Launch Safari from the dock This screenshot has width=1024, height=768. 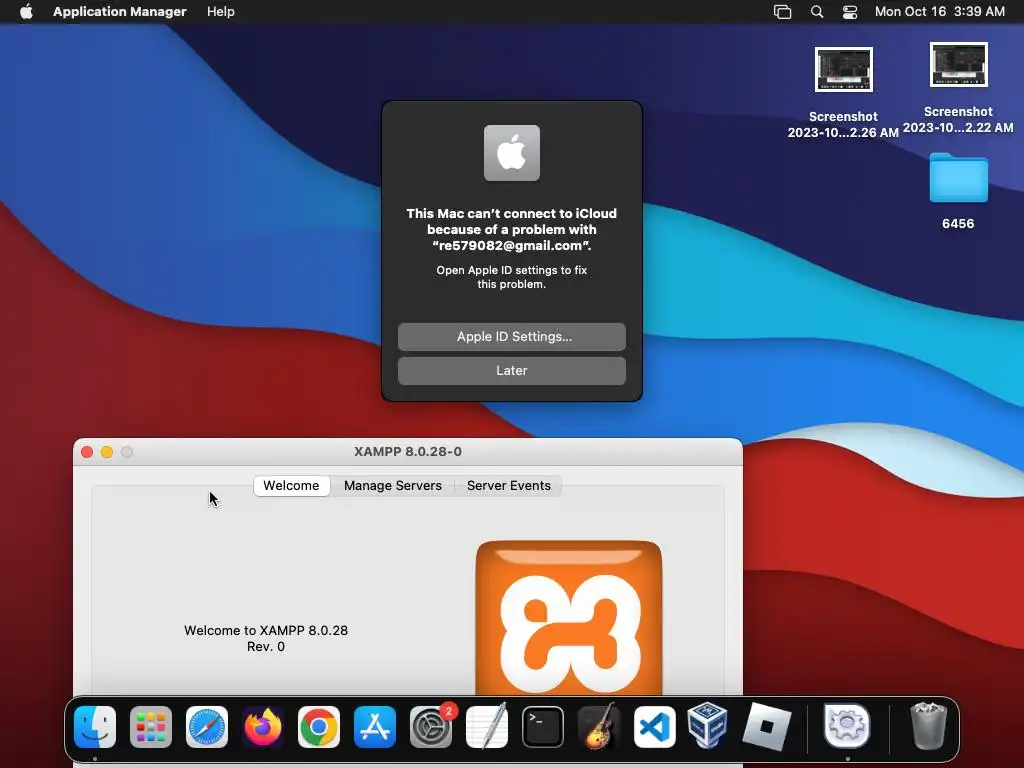click(207, 727)
